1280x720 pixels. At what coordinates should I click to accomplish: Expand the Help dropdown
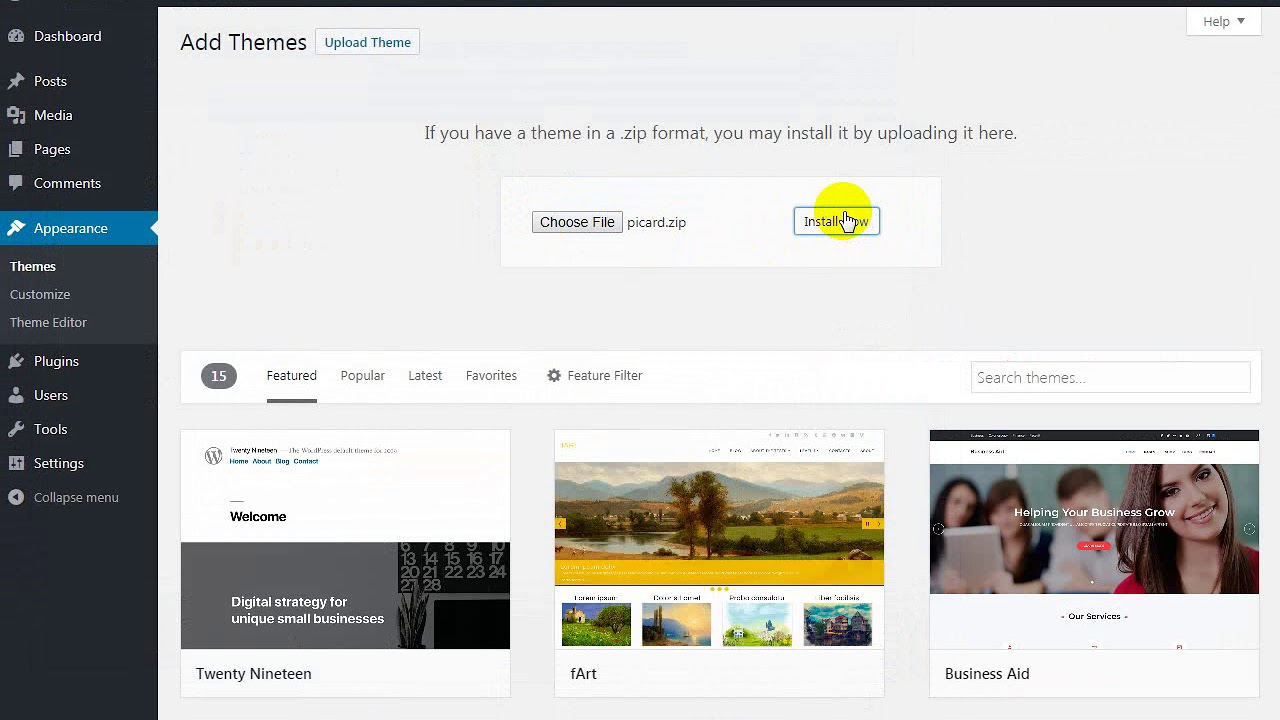click(1224, 21)
